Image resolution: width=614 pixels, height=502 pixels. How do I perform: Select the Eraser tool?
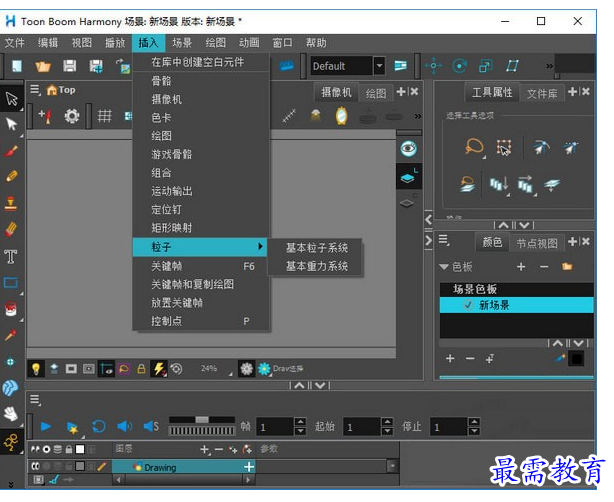pos(11,229)
